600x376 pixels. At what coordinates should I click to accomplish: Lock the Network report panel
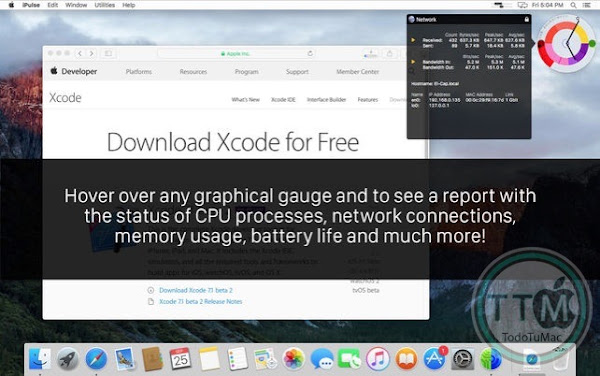tap(527, 19)
